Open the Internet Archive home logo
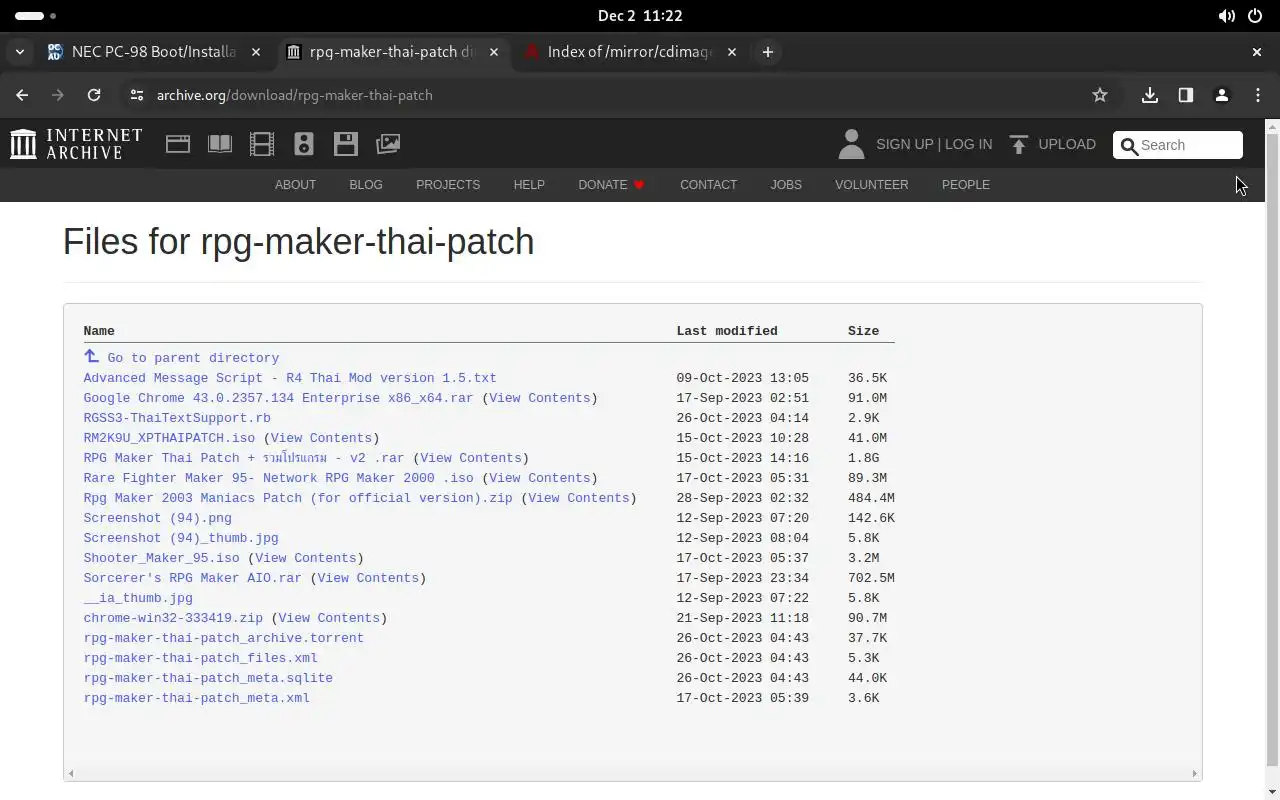This screenshot has width=1280, height=800. pos(76,144)
